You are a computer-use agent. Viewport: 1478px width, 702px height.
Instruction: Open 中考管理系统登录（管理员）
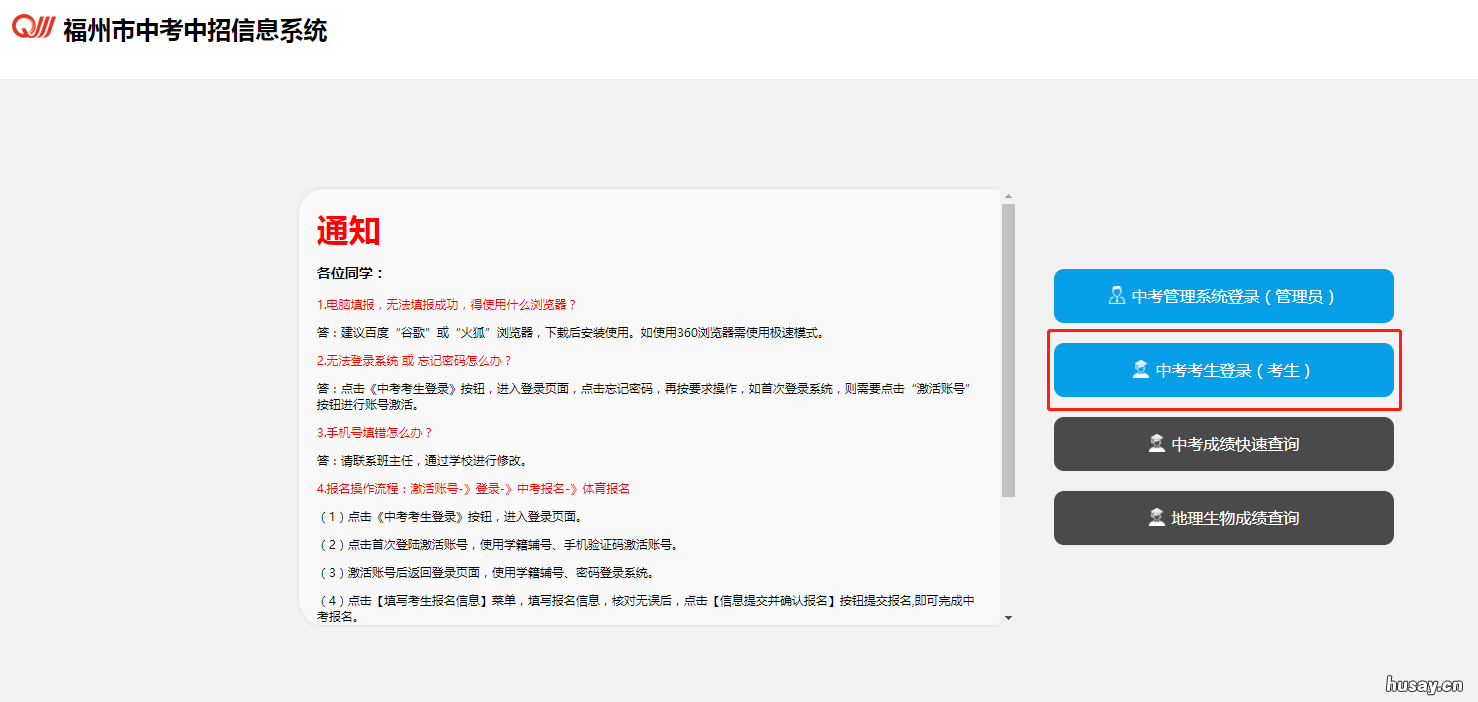(x=1223, y=295)
